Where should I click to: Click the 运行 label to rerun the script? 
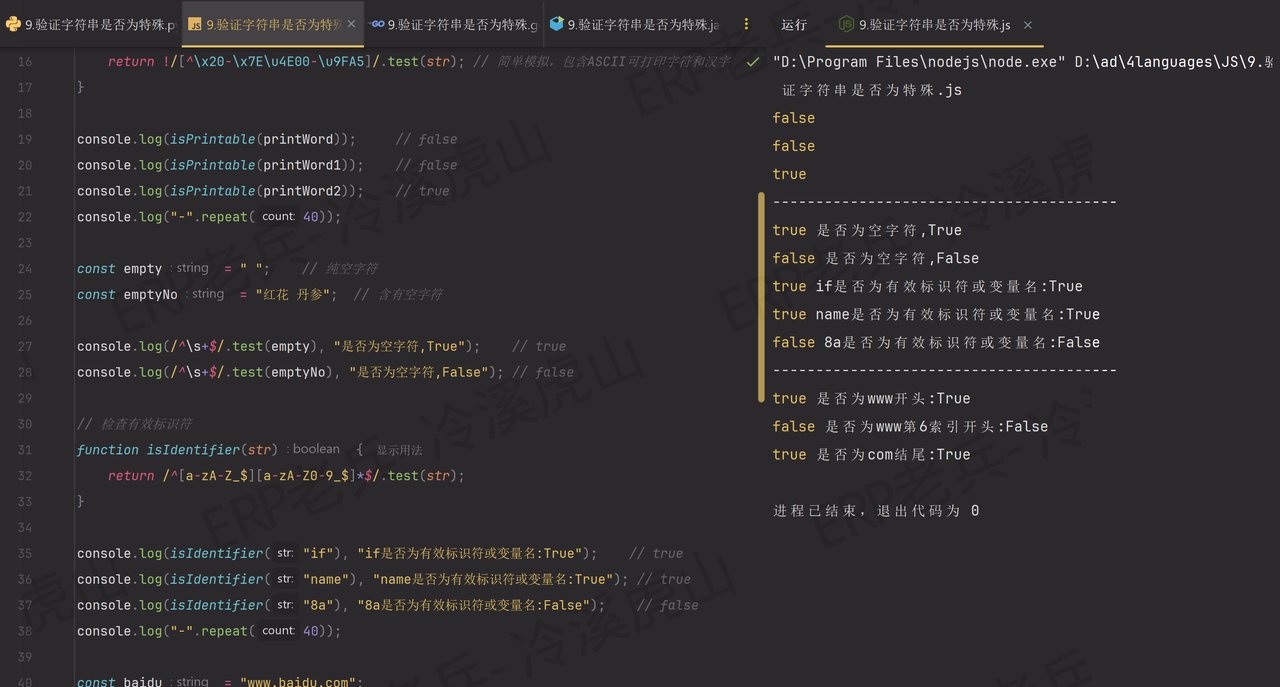point(793,25)
